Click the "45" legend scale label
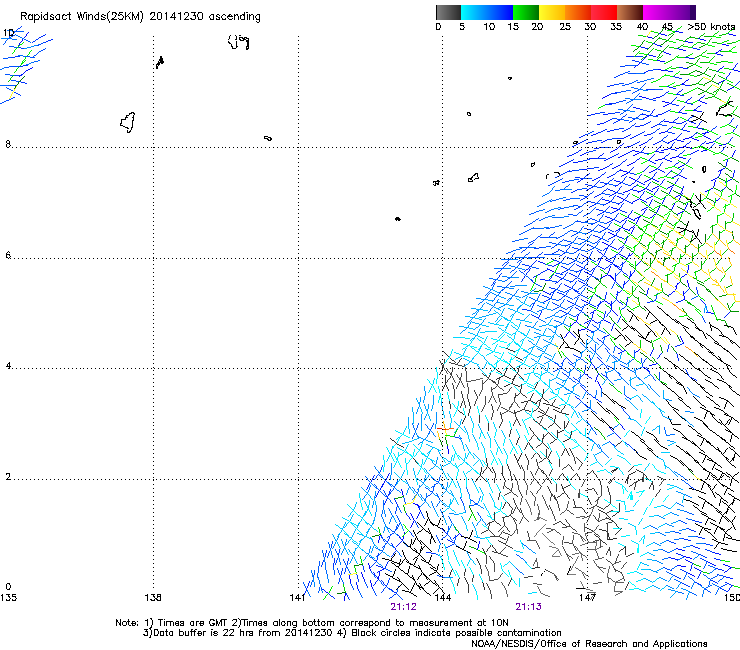Image resolution: width=740 pixels, height=650 pixels. click(x=667, y=27)
